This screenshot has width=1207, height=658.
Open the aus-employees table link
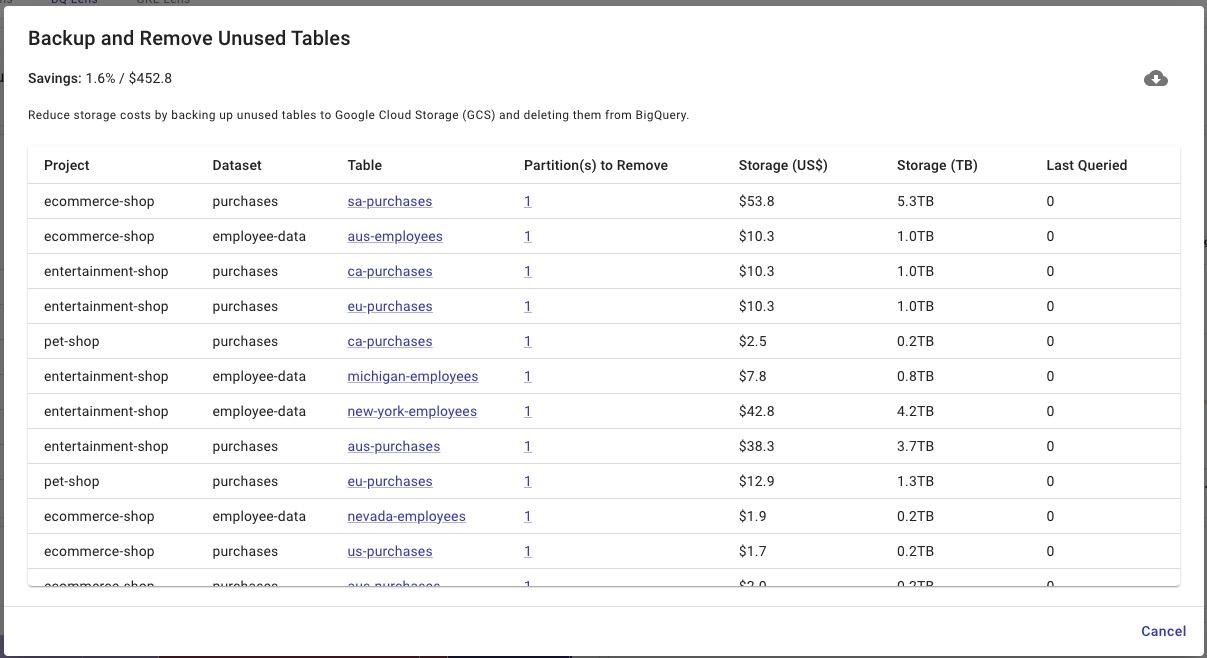tap(395, 236)
